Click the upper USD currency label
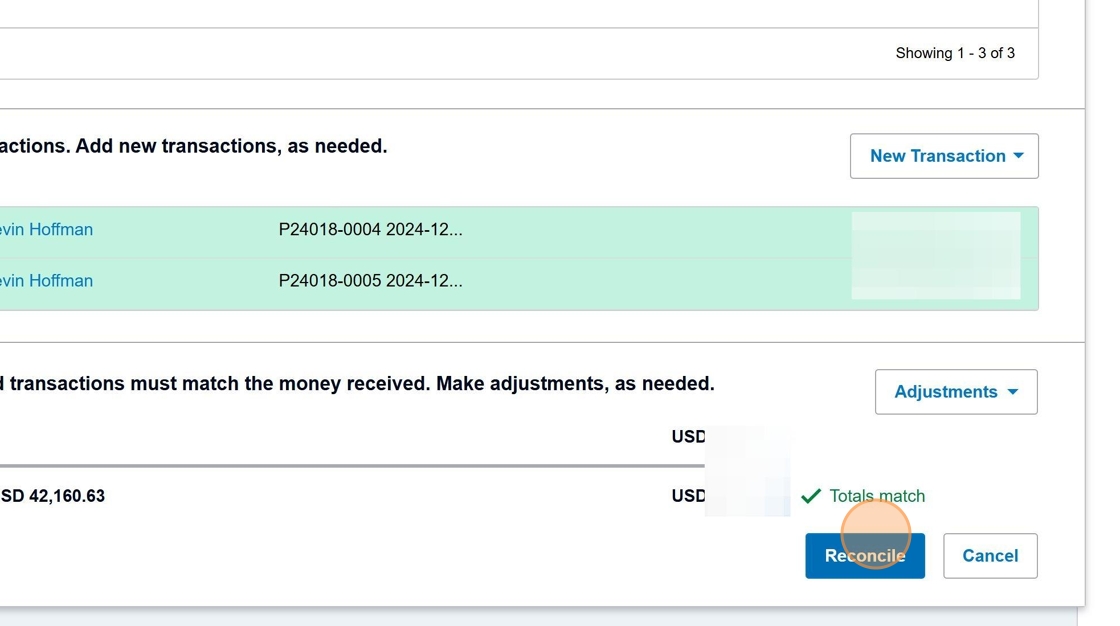This screenshot has width=1120, height=626. [688, 437]
